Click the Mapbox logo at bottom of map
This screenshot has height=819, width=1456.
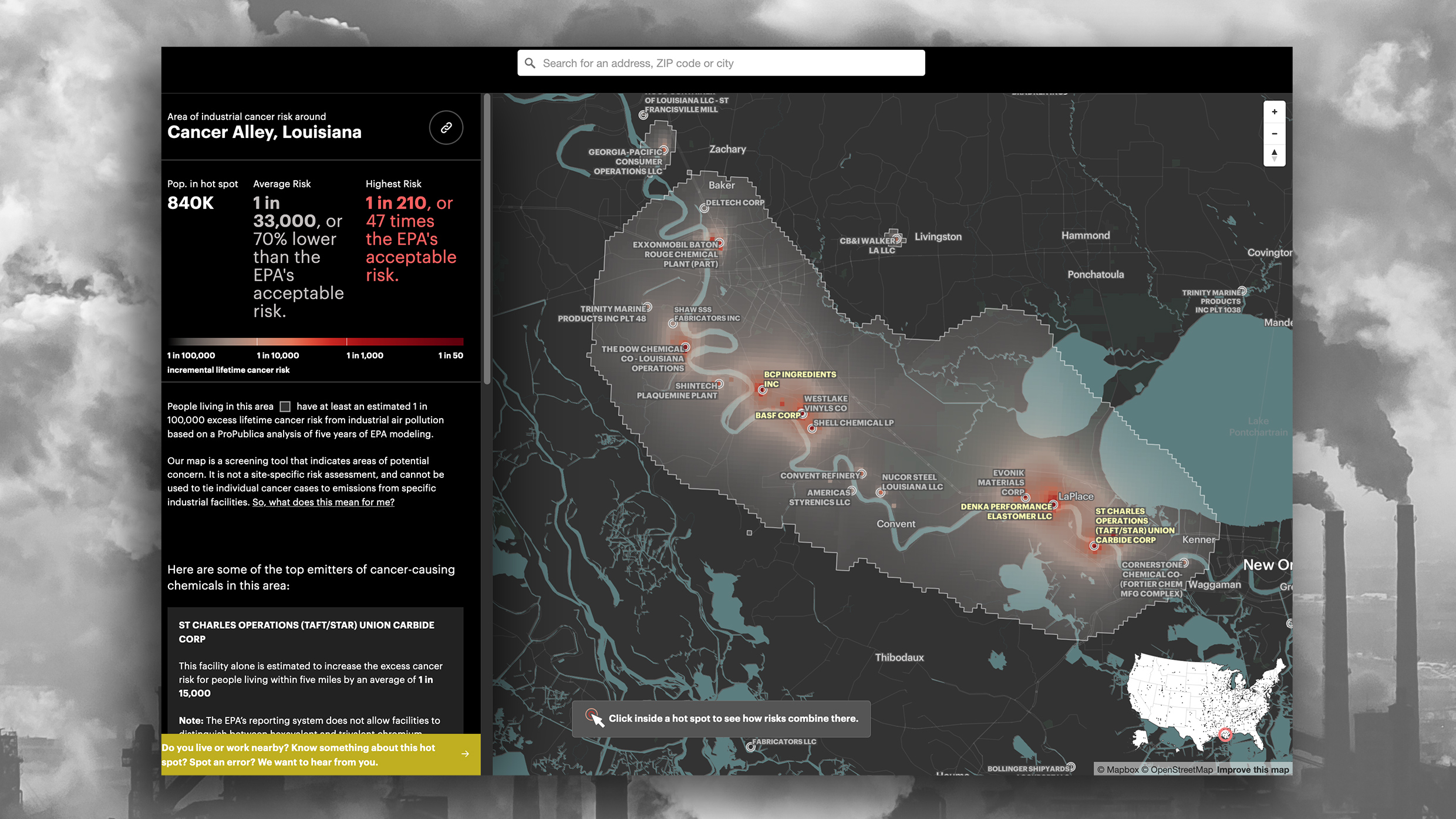(x=1119, y=769)
